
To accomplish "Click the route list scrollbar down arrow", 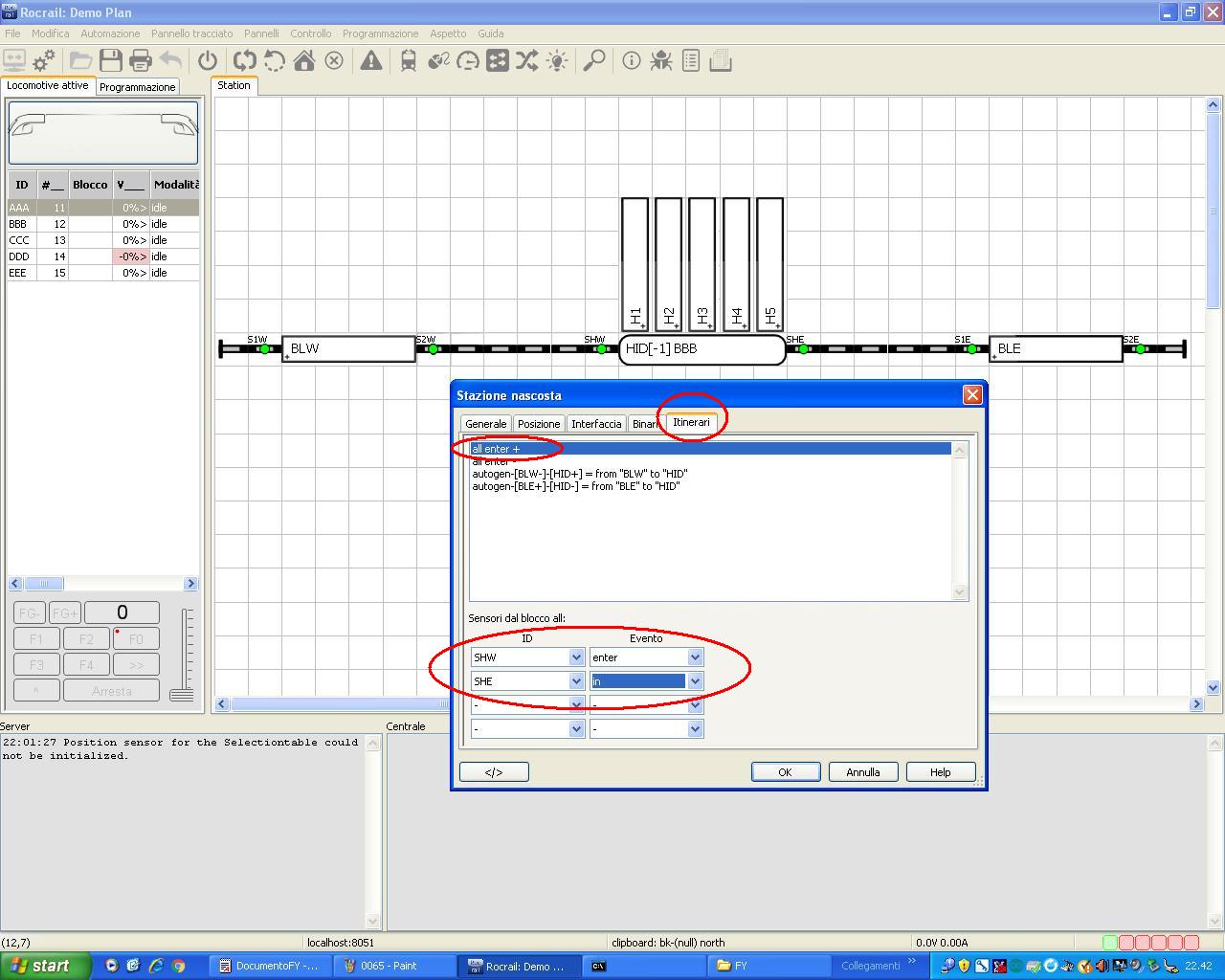I will 960,592.
